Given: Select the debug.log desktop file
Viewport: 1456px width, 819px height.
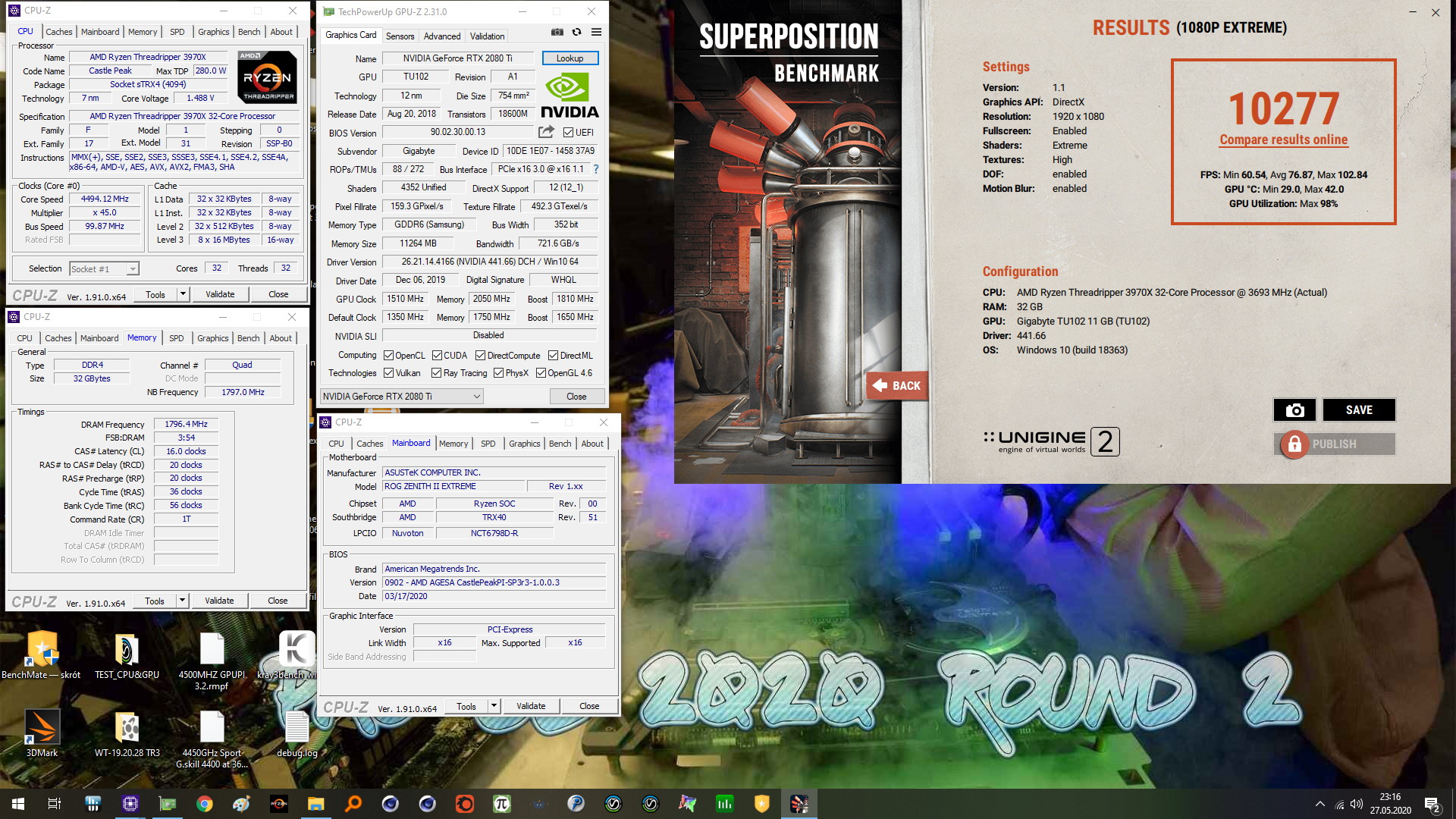Looking at the screenshot, I should (297, 733).
